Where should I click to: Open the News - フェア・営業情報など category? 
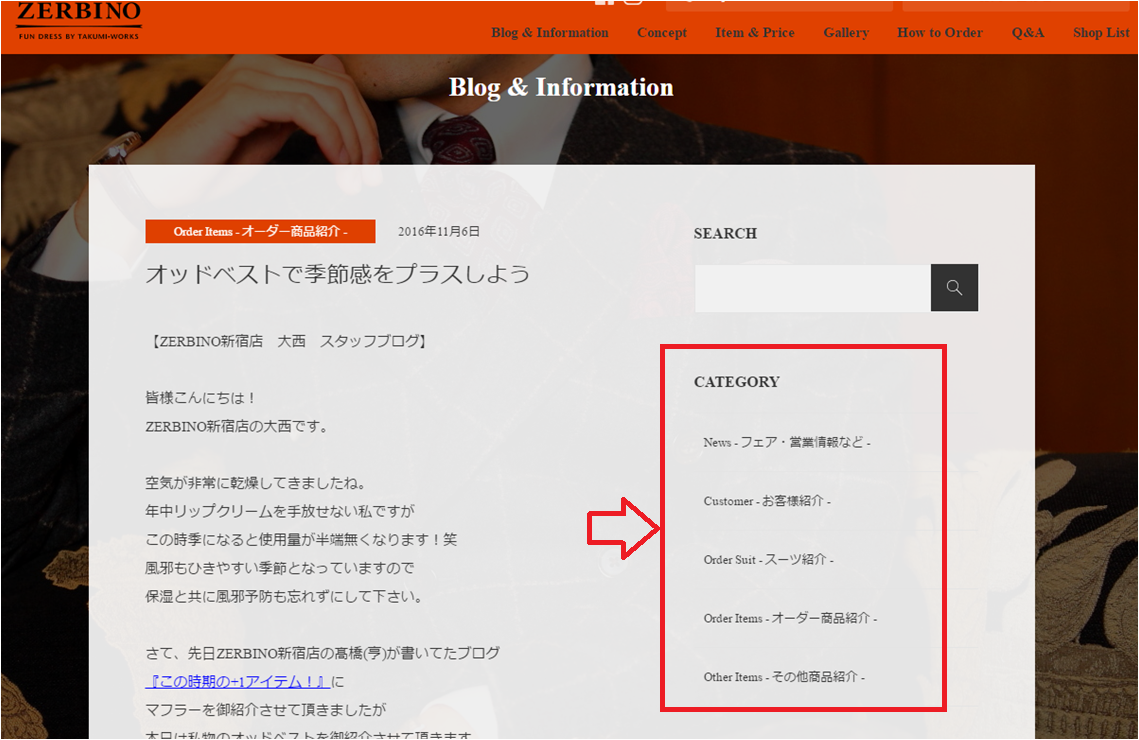pyautogui.click(x=786, y=442)
